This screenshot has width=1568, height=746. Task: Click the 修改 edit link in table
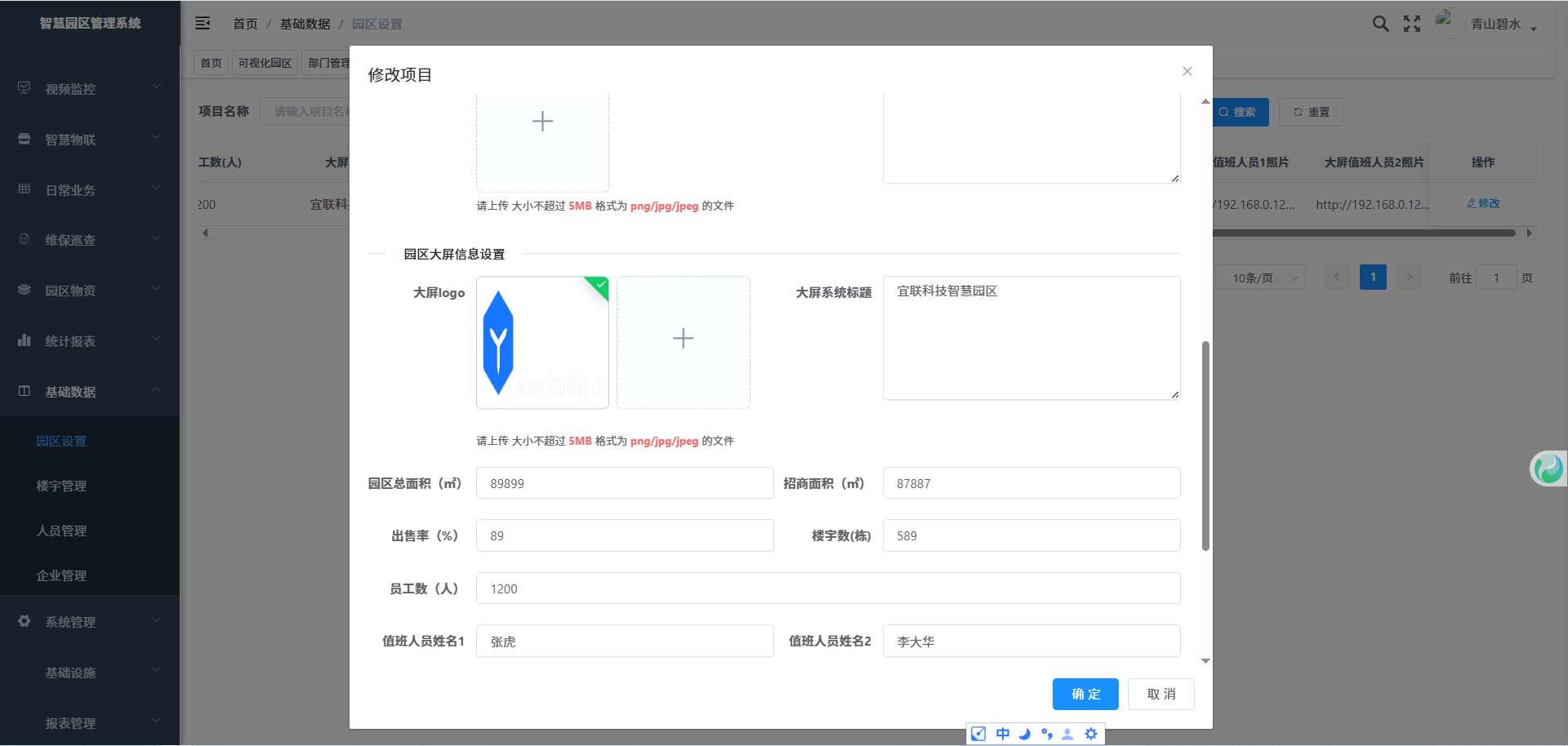click(x=1484, y=203)
